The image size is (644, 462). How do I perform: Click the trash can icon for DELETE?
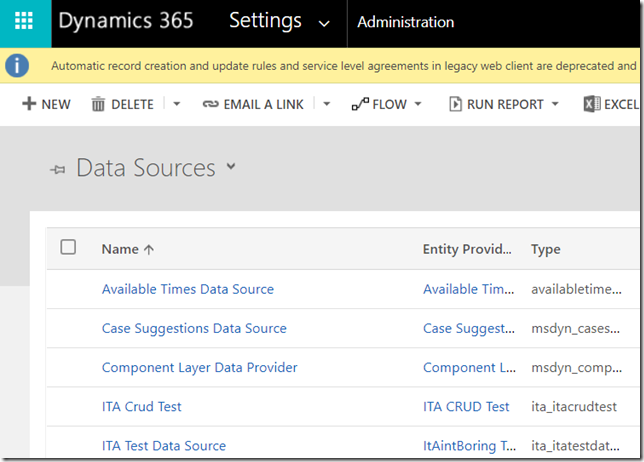click(x=98, y=104)
